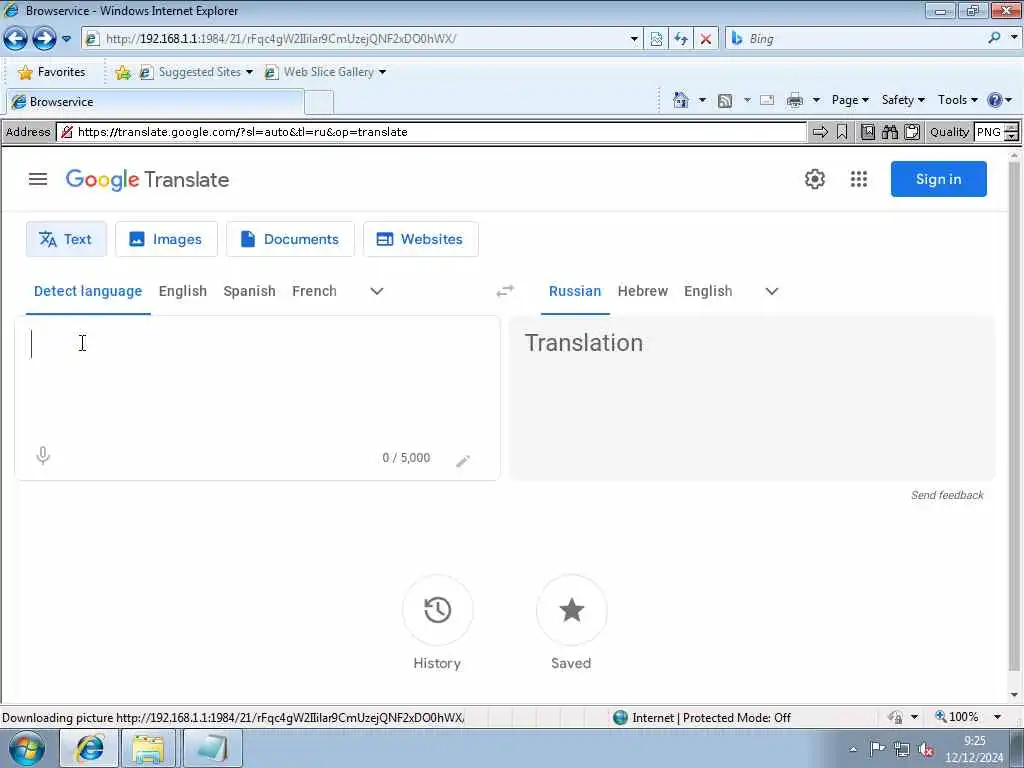Click the Read Mail icon
The image size is (1024, 768).
point(767,100)
